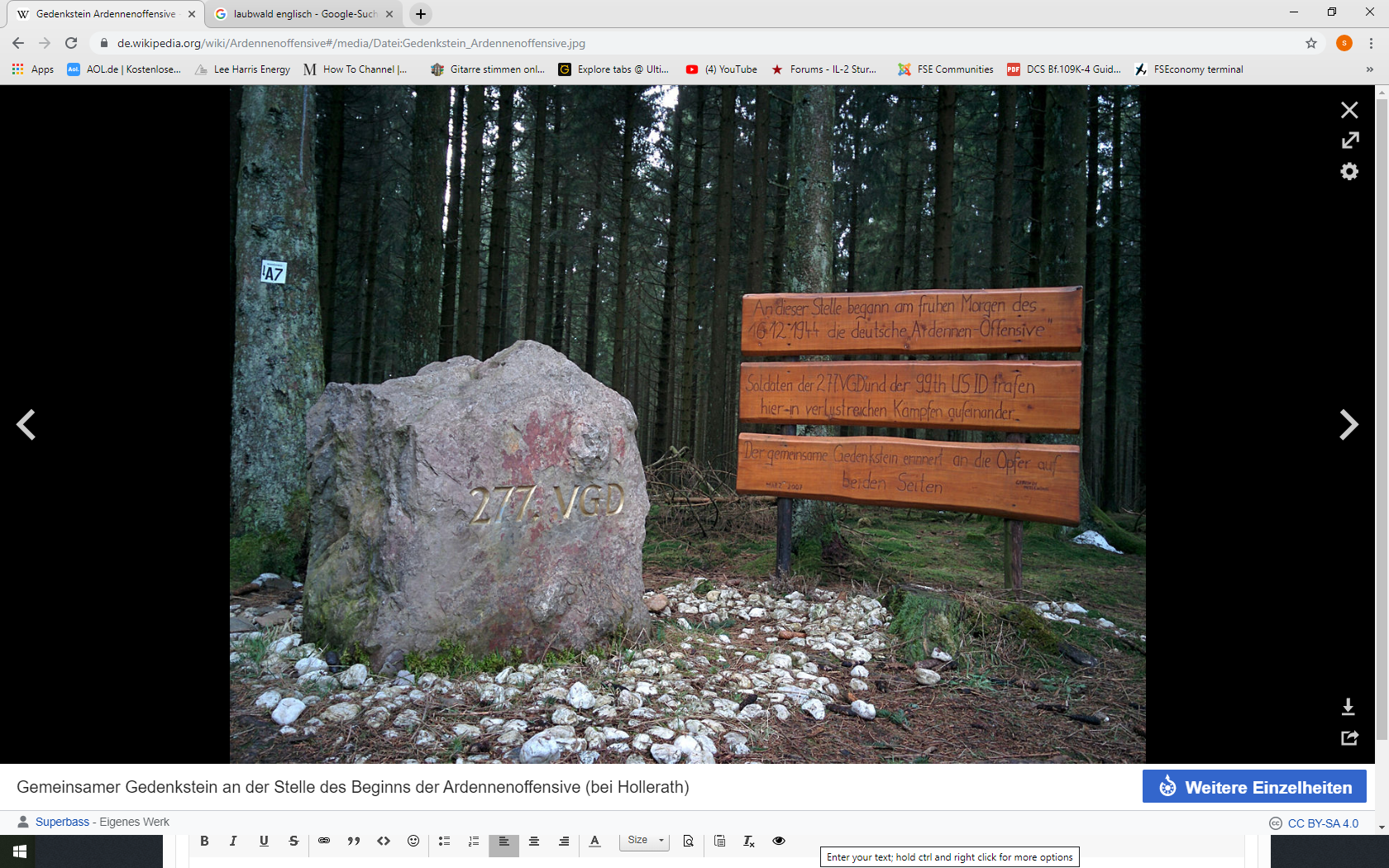Open the font color picker

click(594, 841)
